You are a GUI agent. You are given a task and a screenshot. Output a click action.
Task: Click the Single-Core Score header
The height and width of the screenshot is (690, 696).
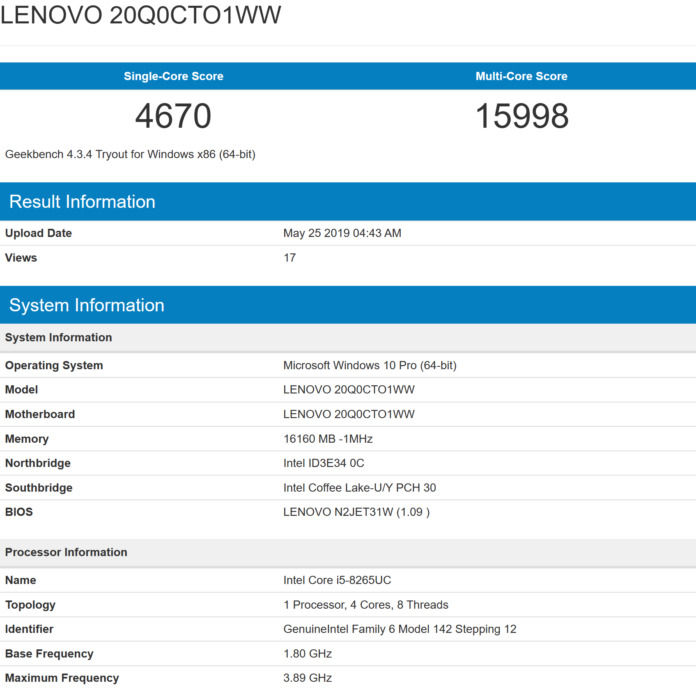(174, 76)
